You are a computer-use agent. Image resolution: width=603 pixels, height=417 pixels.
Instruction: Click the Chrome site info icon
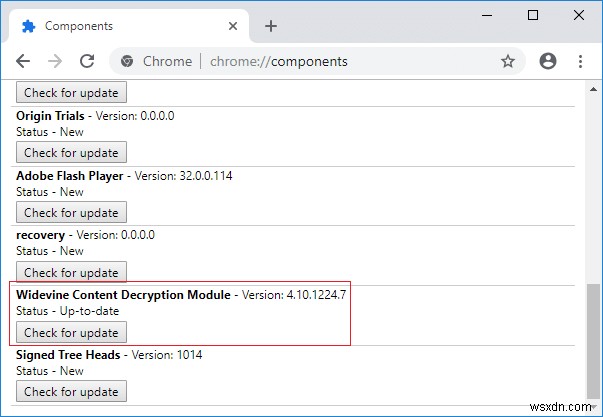127,61
